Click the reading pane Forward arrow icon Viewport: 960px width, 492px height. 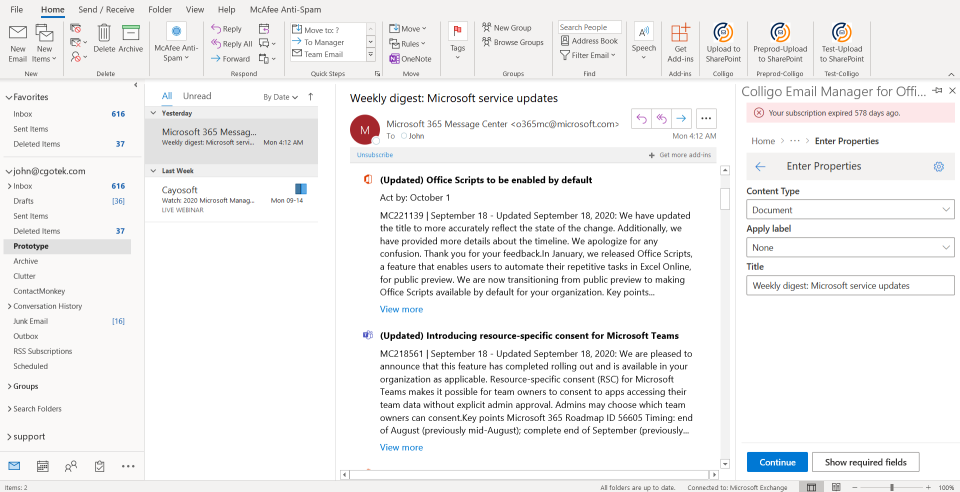[681, 119]
